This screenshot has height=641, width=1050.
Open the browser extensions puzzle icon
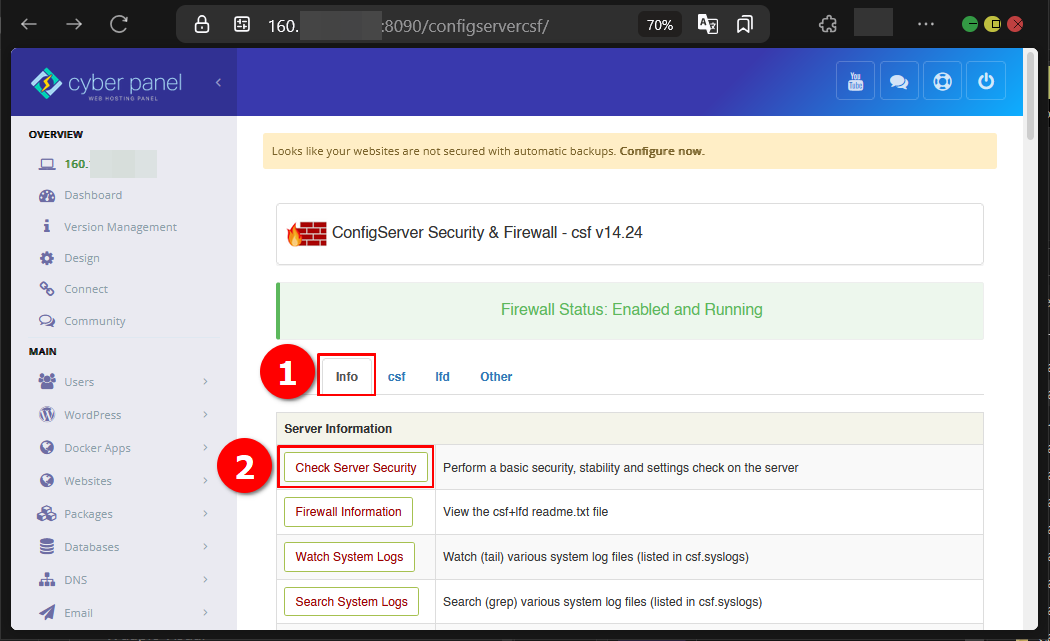pyautogui.click(x=828, y=25)
